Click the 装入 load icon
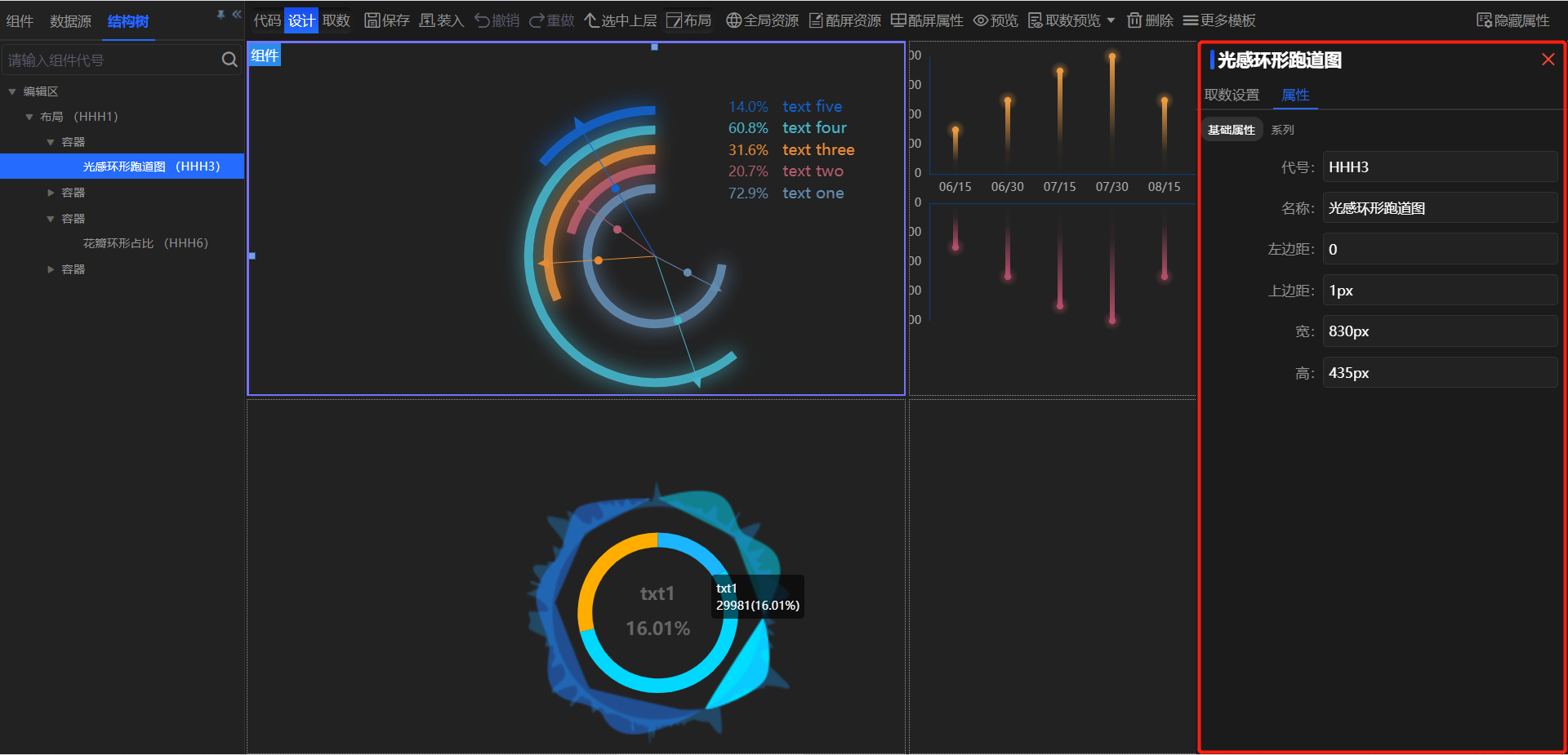This screenshot has width=1568, height=755. tap(427, 20)
